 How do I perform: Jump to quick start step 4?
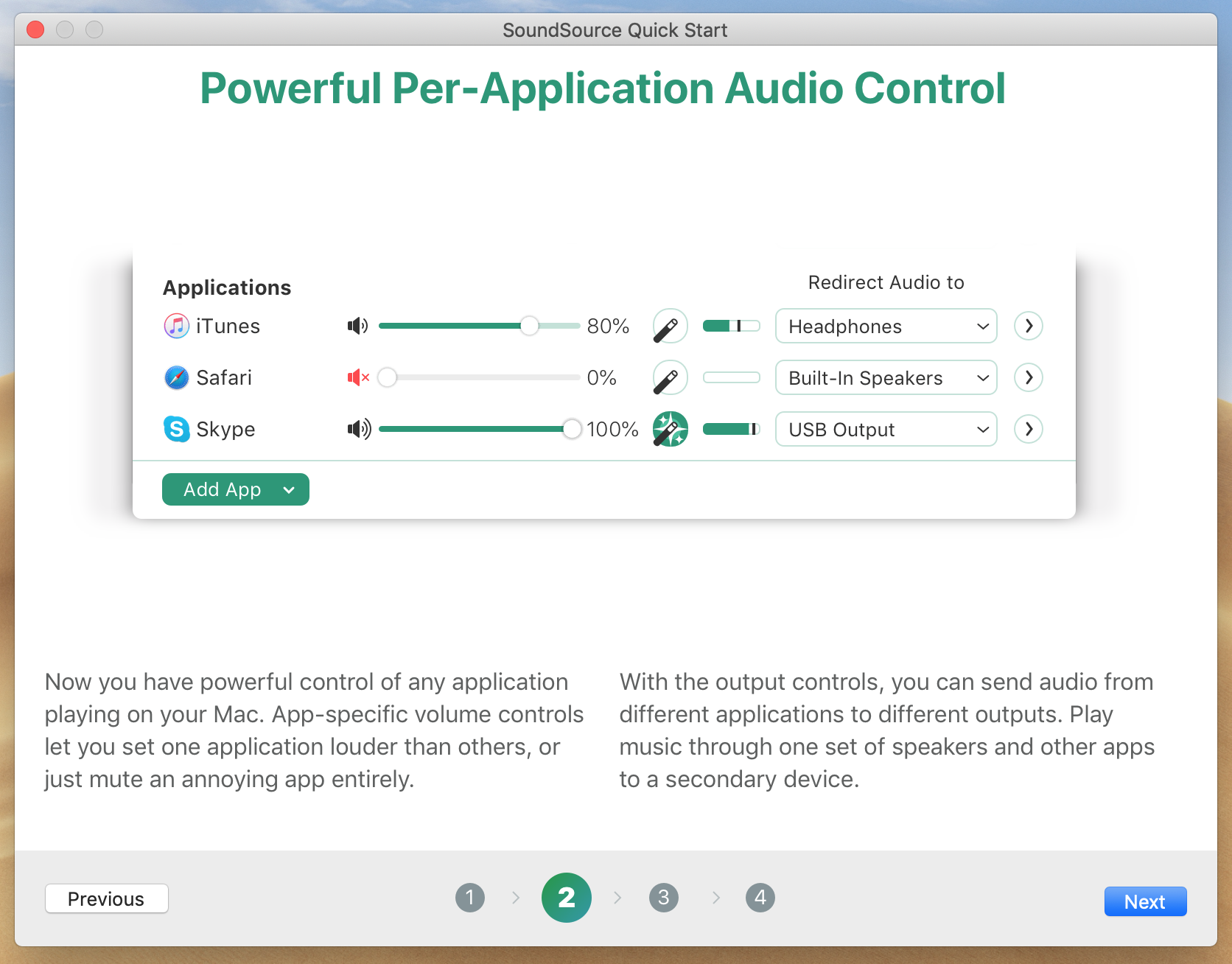(x=760, y=898)
